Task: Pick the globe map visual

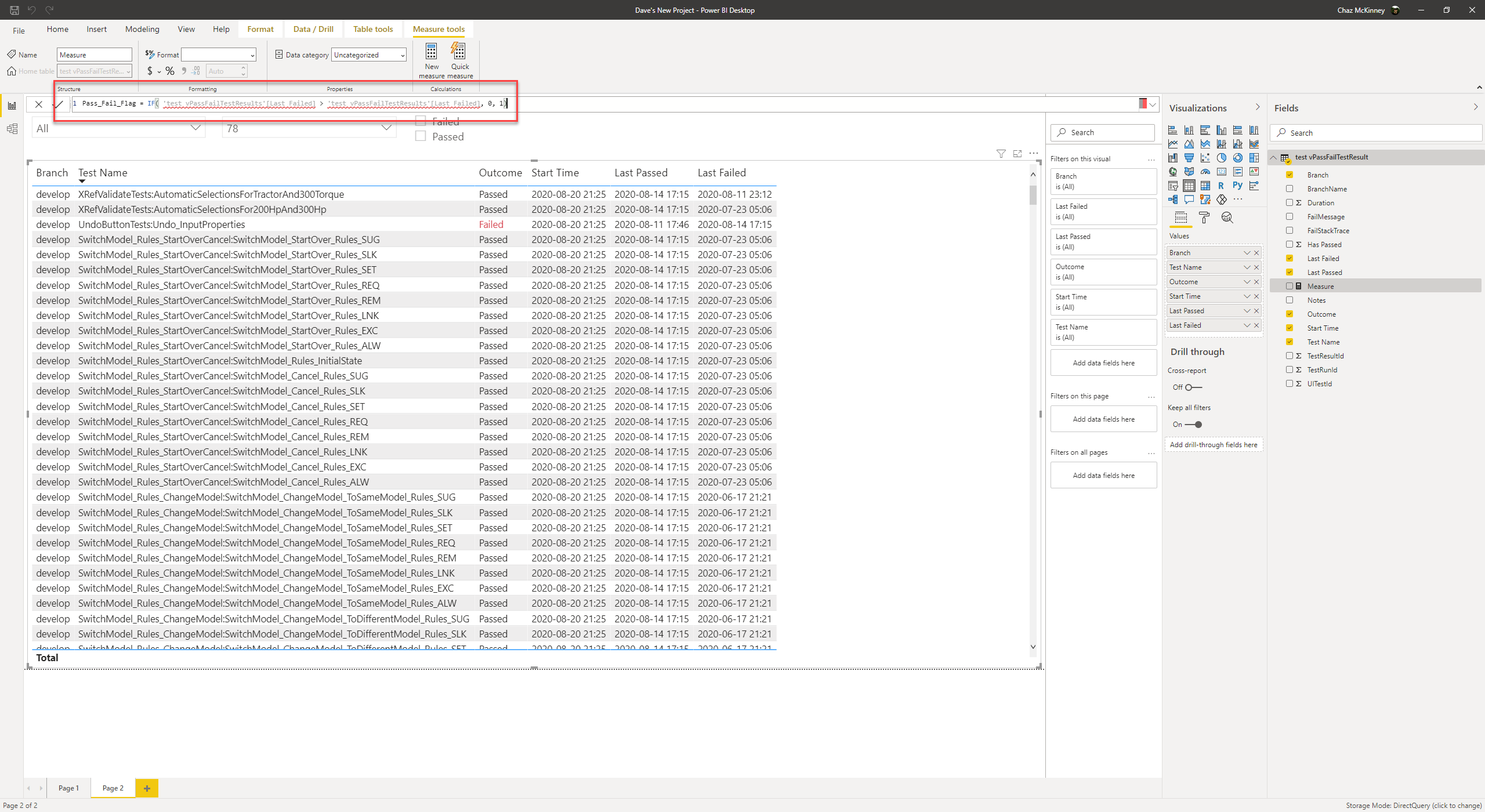Action: click(x=1173, y=172)
